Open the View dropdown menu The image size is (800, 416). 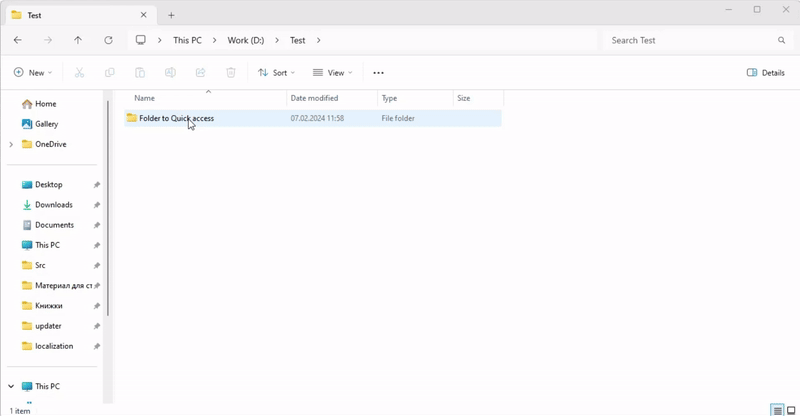click(331, 73)
